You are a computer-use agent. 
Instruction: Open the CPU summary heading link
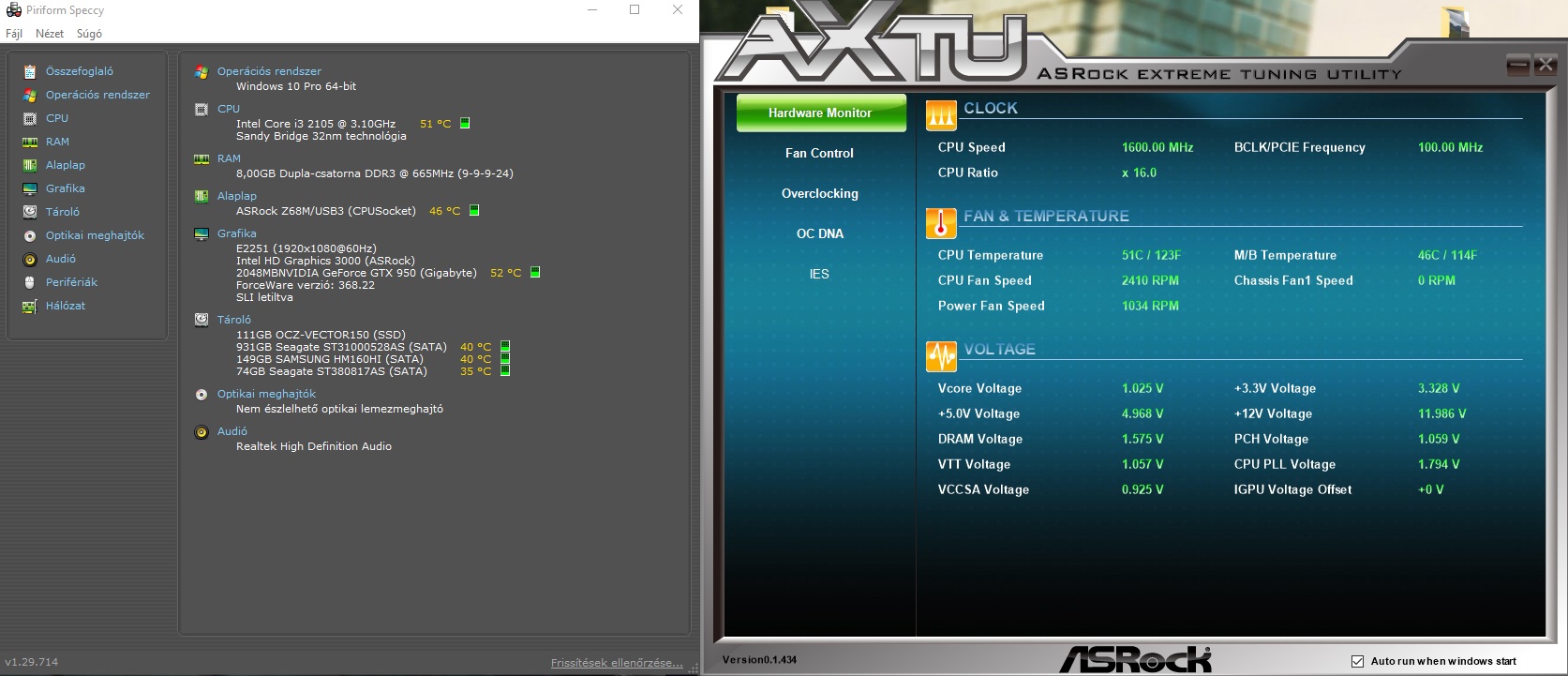point(229,109)
